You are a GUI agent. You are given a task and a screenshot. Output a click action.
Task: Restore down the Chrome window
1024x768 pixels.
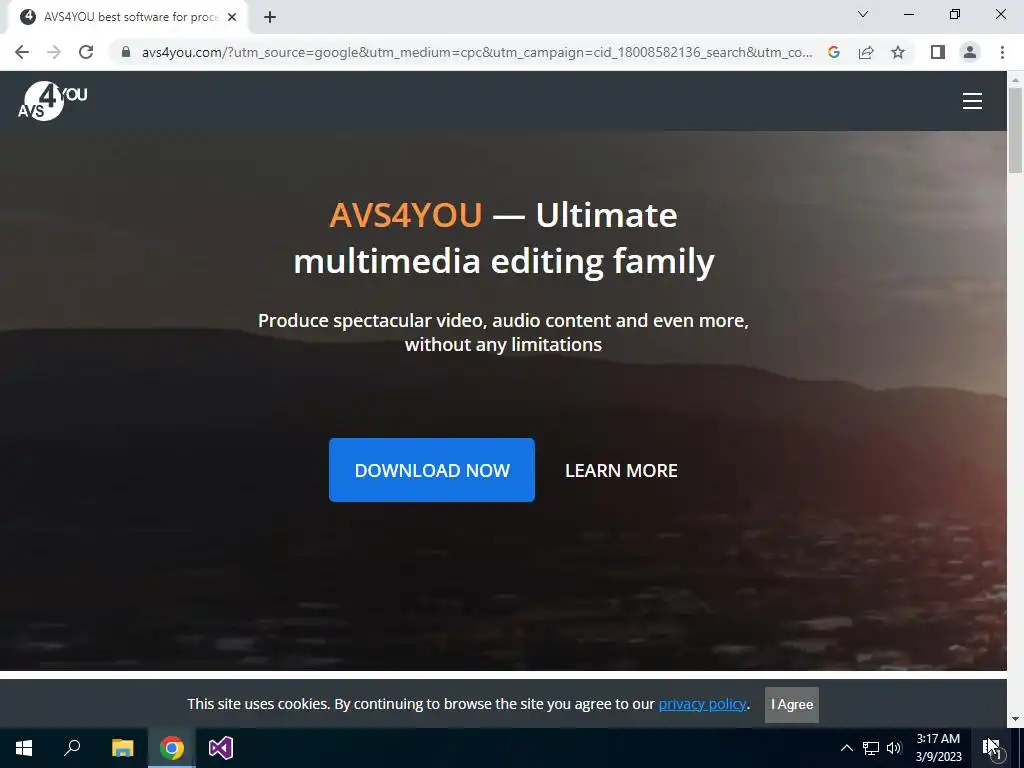[955, 14]
